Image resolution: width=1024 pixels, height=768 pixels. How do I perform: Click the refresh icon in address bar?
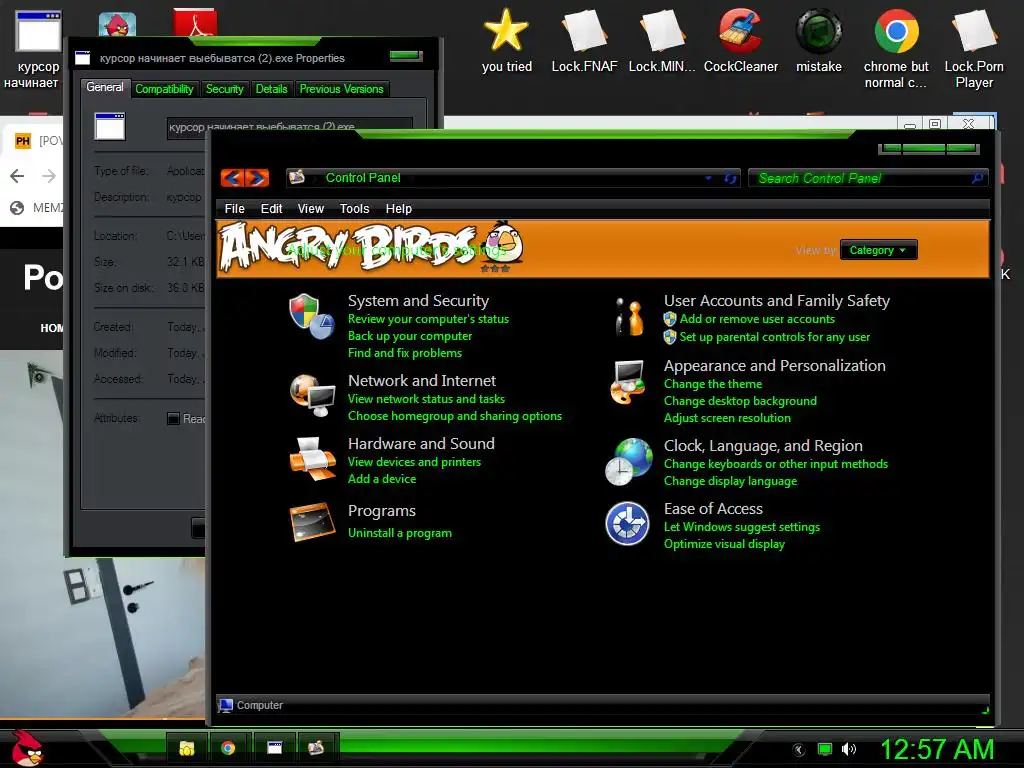point(730,178)
